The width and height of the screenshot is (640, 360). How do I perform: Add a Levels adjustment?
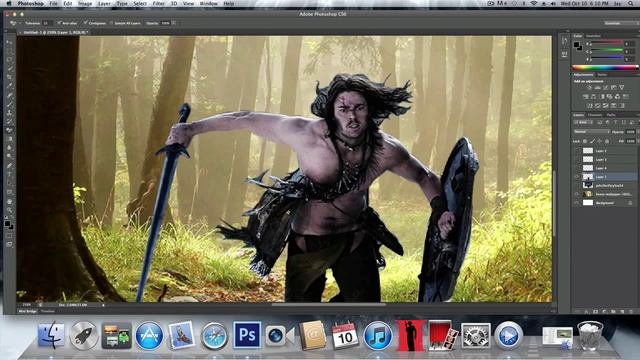[597, 88]
